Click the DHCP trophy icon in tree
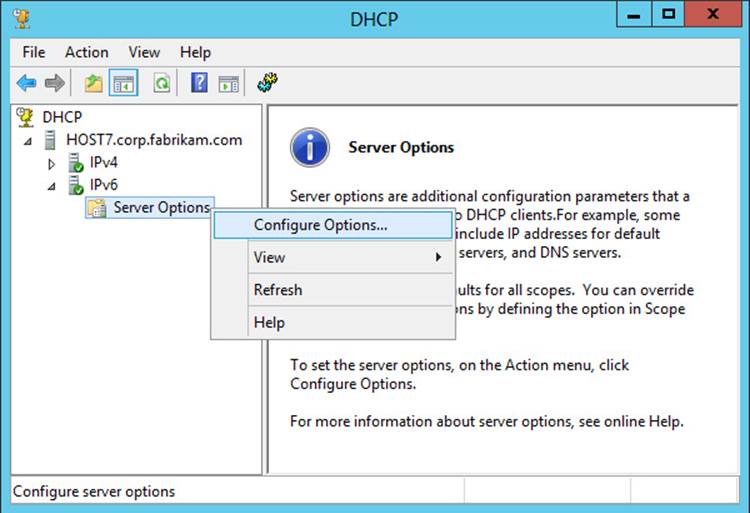750x513 pixels. click(x=25, y=117)
